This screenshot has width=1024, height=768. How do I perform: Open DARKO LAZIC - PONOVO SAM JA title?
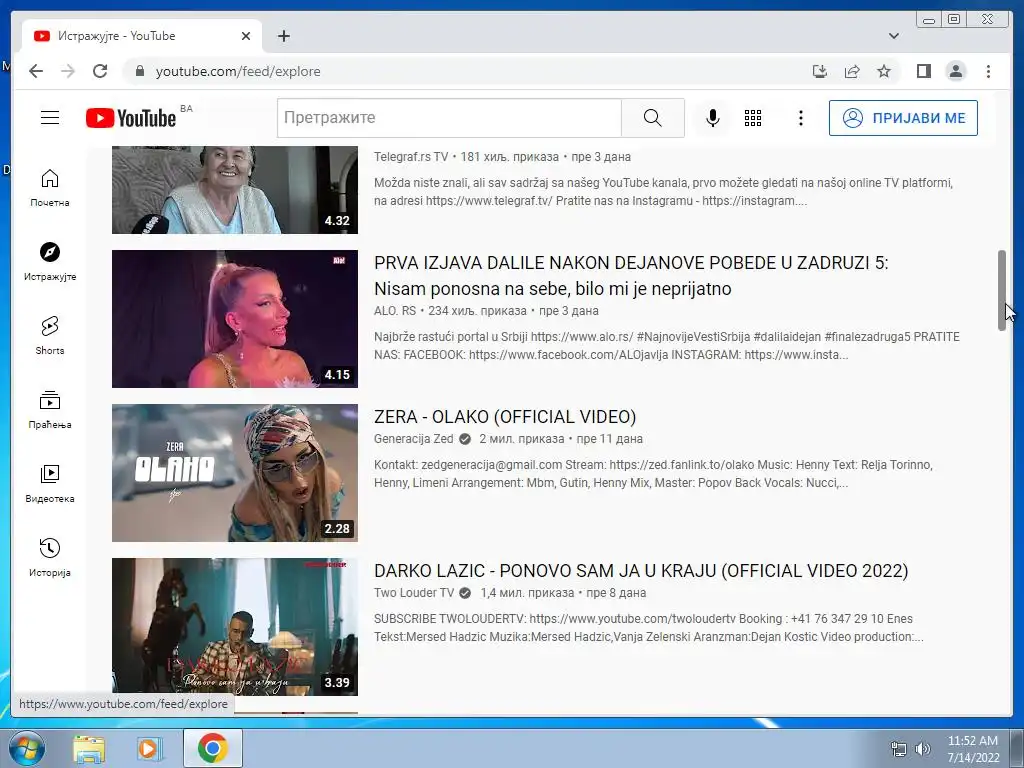pyautogui.click(x=641, y=571)
